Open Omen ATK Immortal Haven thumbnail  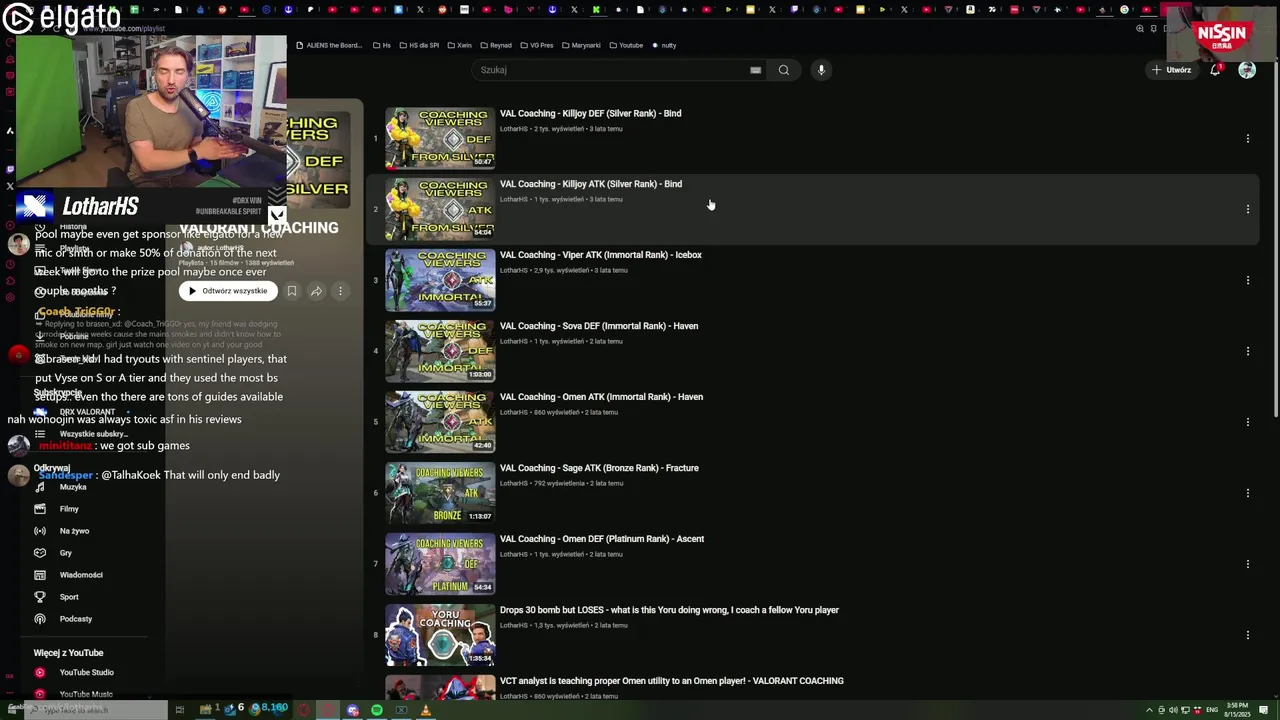tap(440, 422)
